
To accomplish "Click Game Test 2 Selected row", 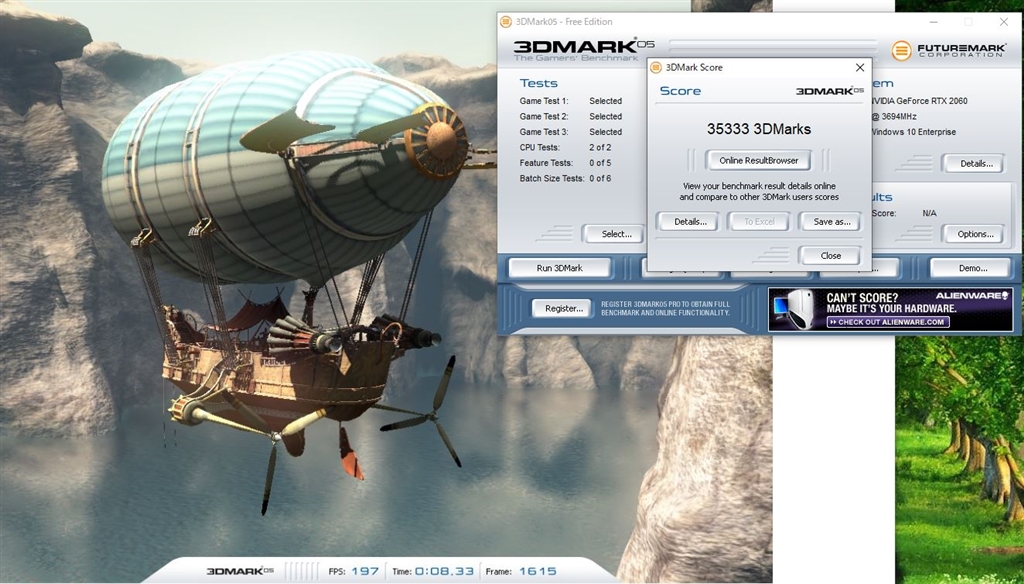I will coord(571,116).
